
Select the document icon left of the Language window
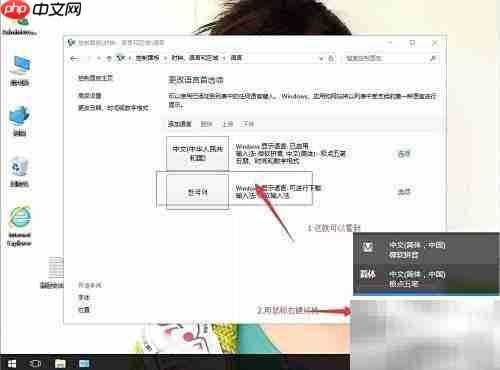[53, 272]
